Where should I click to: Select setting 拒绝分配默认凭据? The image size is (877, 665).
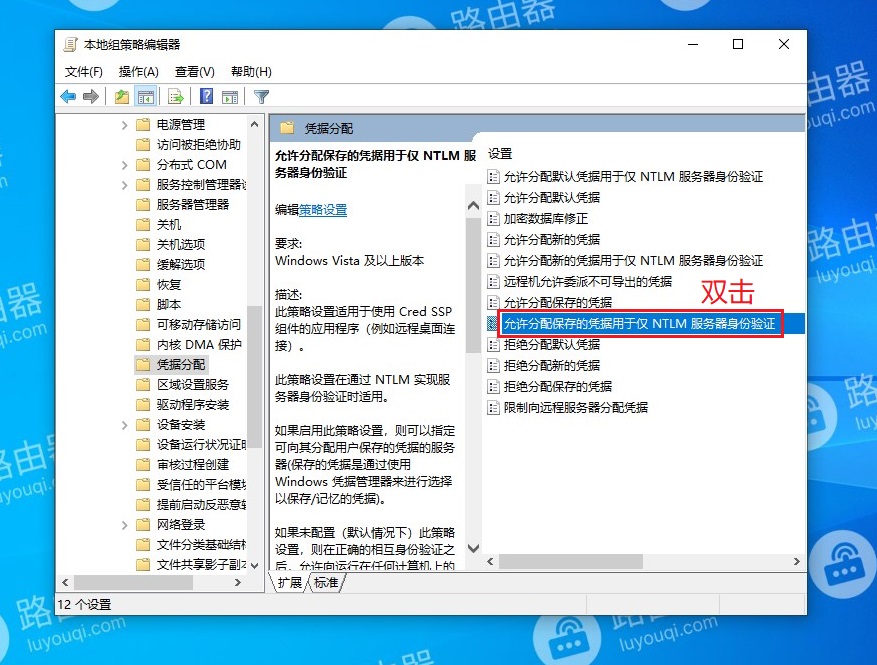point(551,345)
